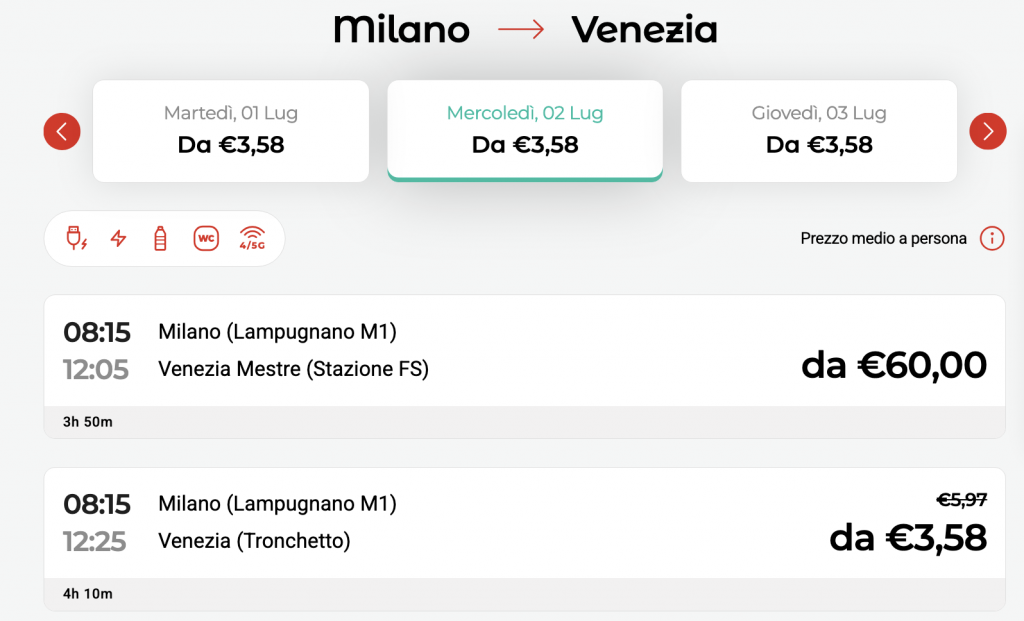The width and height of the screenshot is (1024, 621).
Task: Open the average price info icon
Action: [x=991, y=238]
